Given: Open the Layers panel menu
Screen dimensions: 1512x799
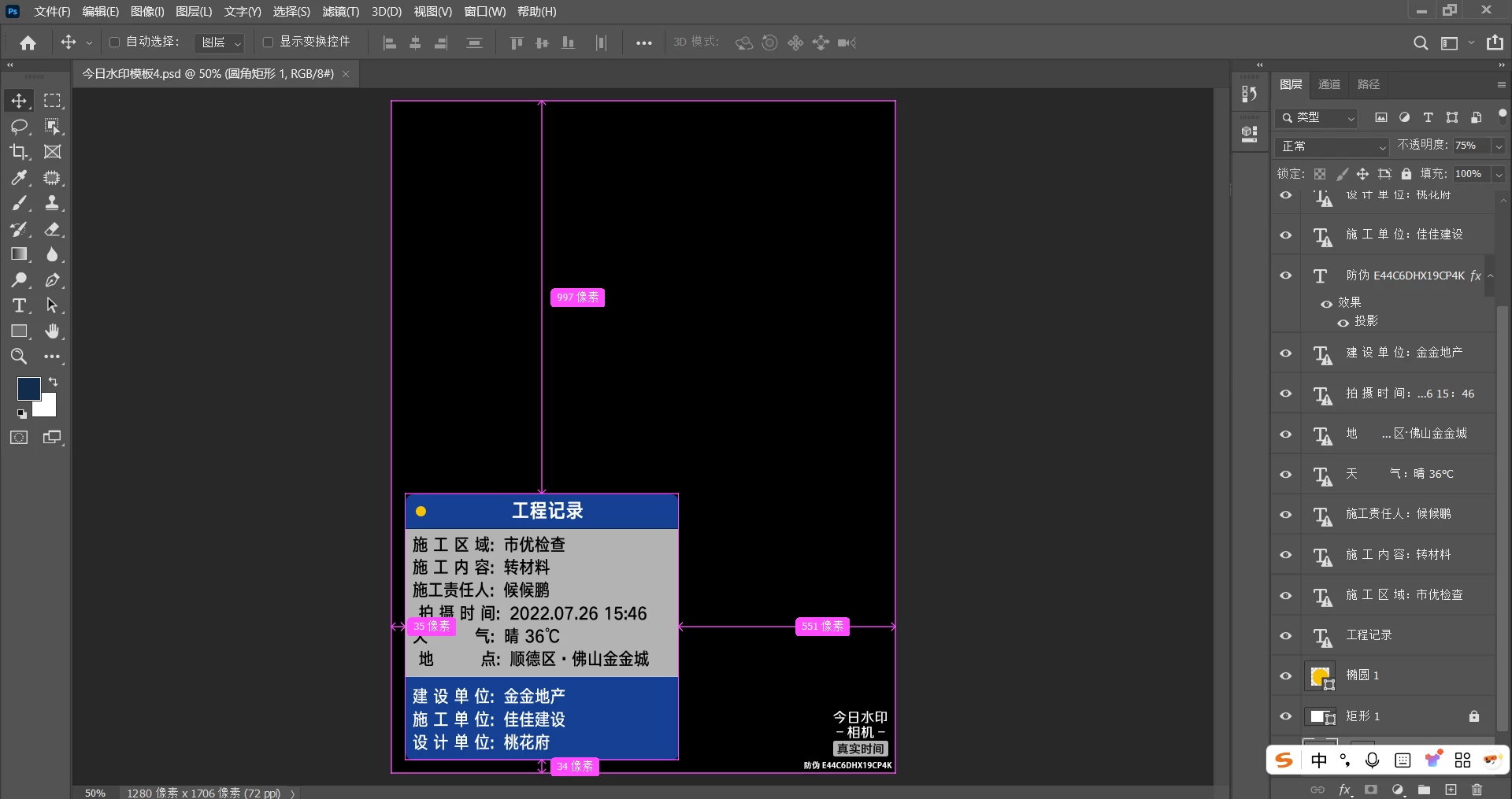Looking at the screenshot, I should point(1501,85).
